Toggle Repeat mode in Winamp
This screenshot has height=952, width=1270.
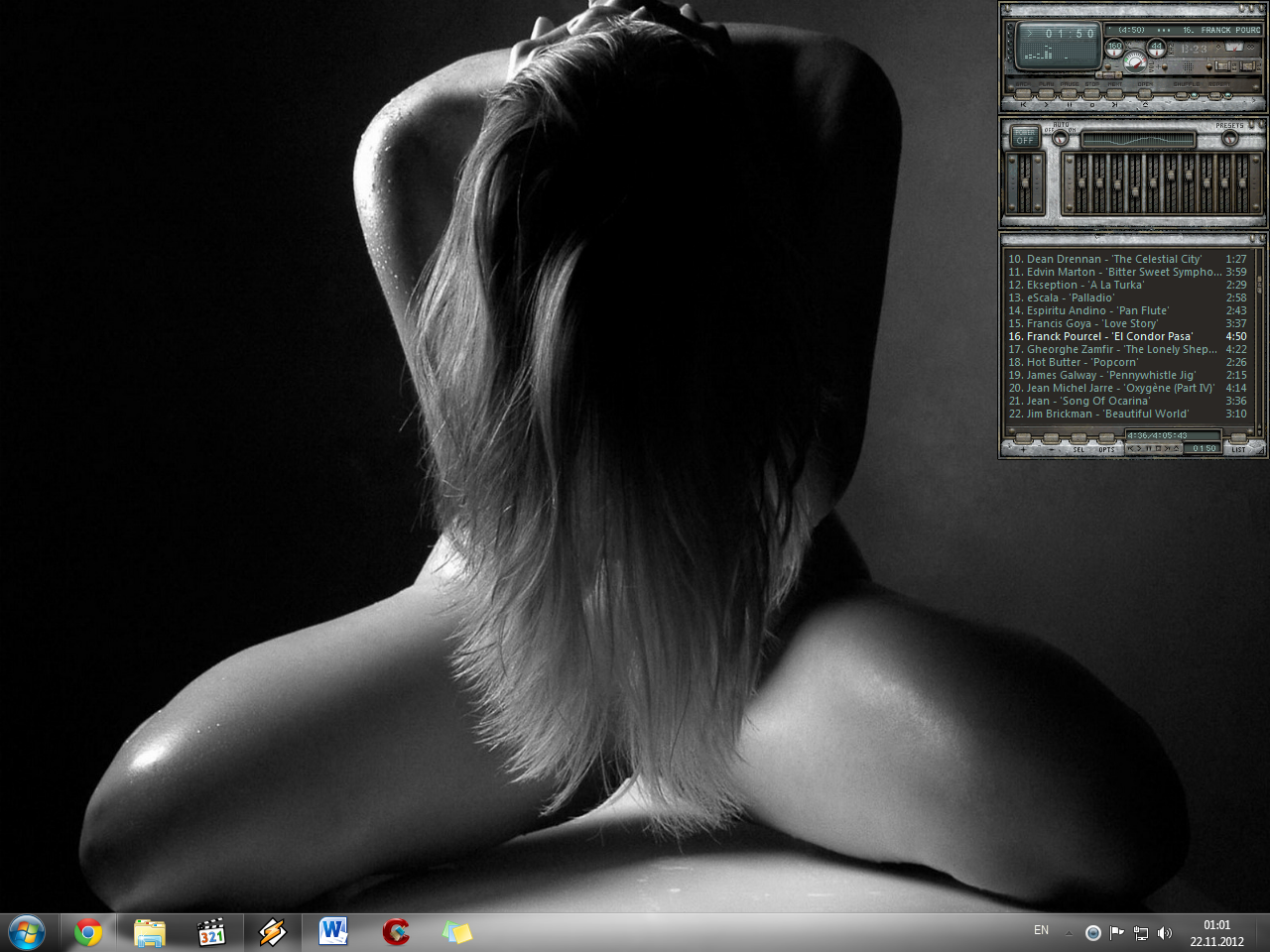(x=1215, y=95)
